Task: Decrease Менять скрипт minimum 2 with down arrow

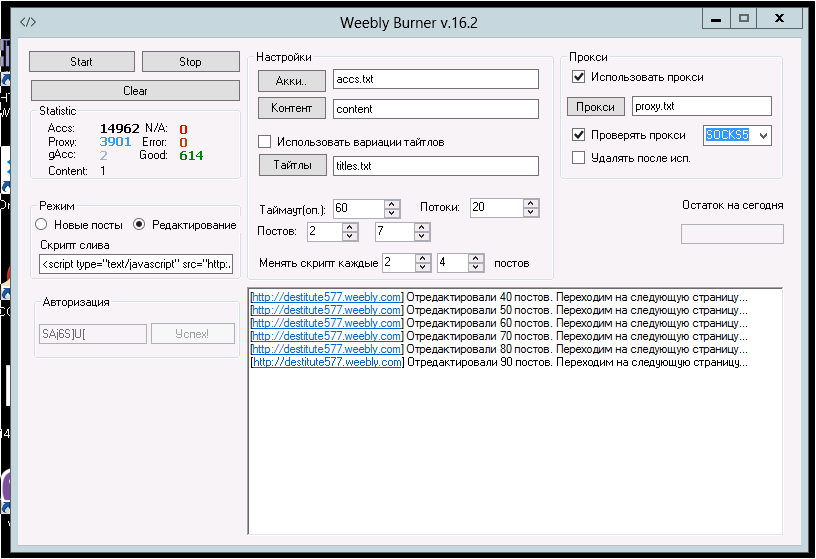Action: coord(423,266)
